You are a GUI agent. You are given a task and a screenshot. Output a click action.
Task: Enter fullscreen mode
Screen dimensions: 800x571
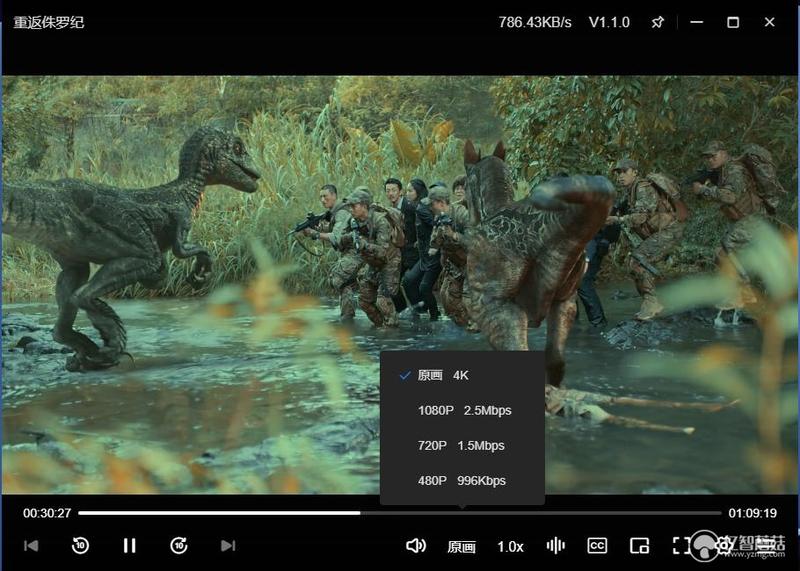[x=681, y=546]
